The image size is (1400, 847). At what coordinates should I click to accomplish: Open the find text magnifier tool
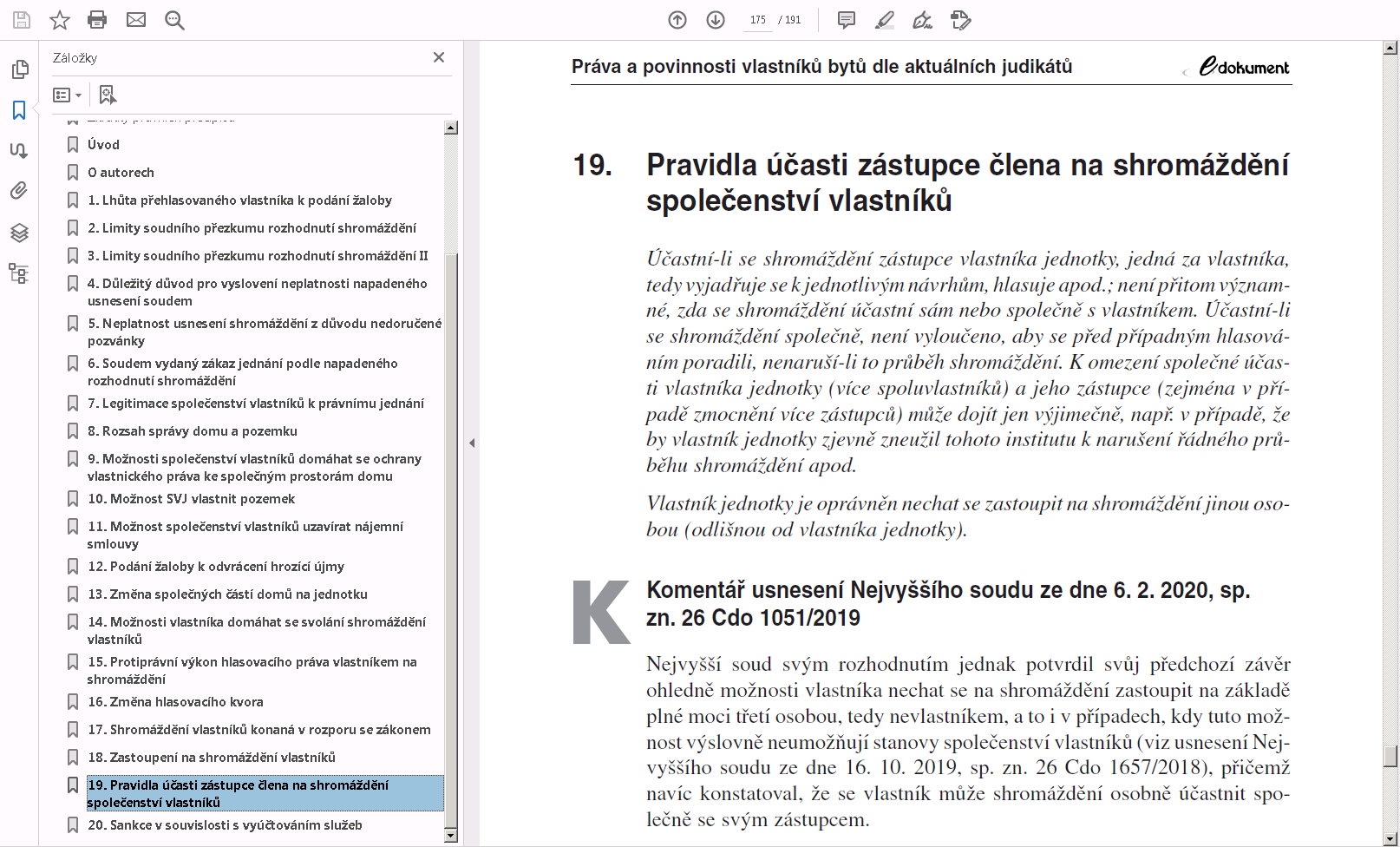[174, 19]
